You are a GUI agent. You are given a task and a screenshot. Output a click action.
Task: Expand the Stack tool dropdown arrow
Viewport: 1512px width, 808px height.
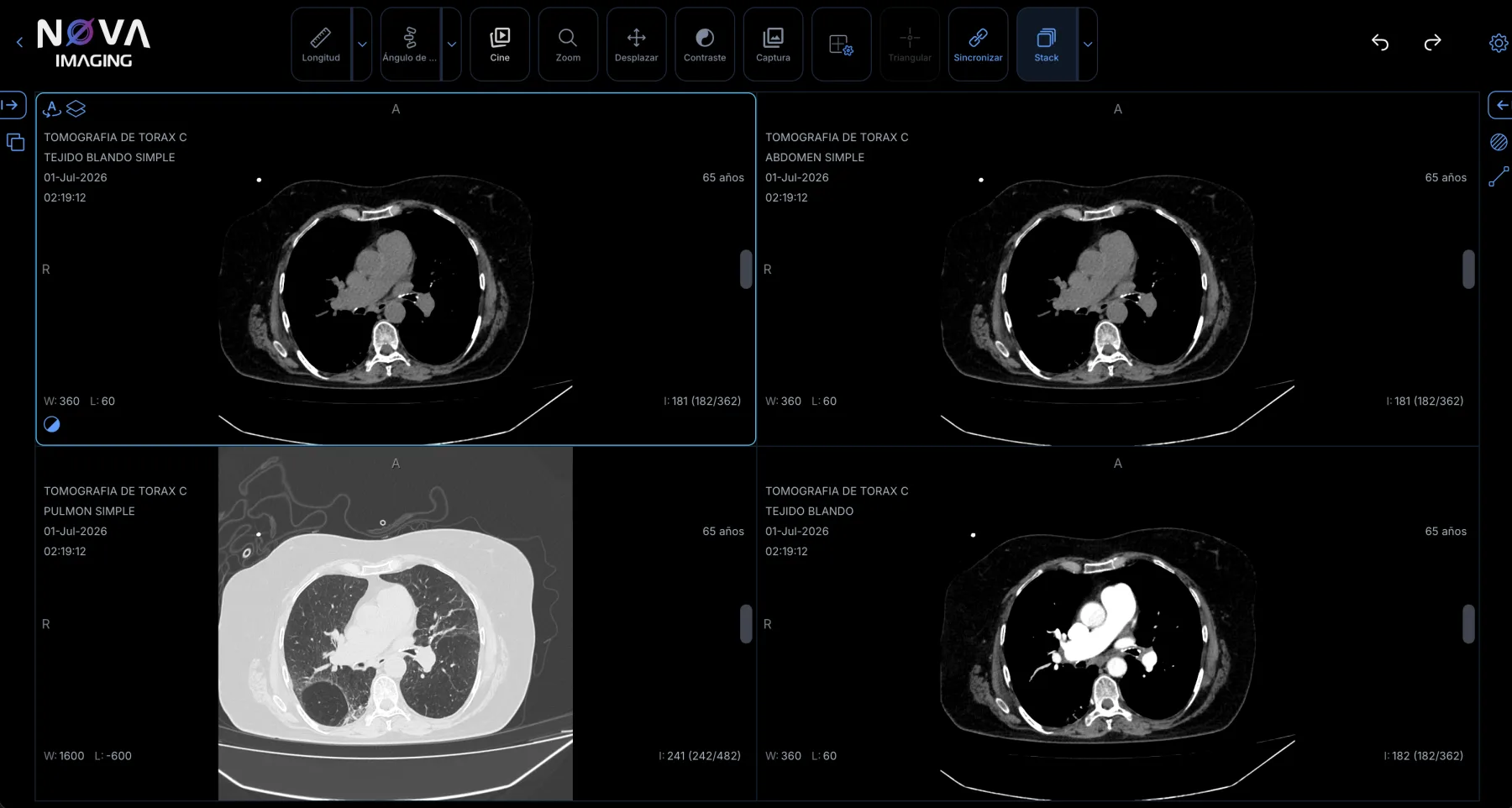click(x=1088, y=45)
